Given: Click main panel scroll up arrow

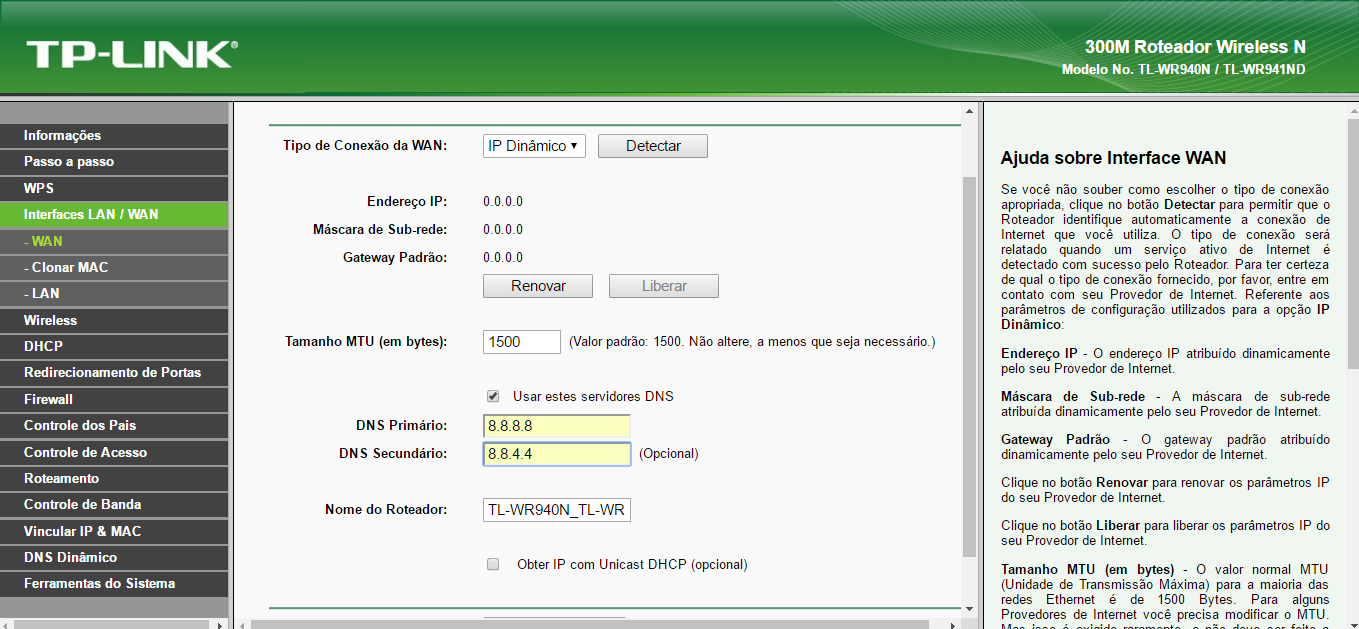Looking at the screenshot, I should (968, 111).
